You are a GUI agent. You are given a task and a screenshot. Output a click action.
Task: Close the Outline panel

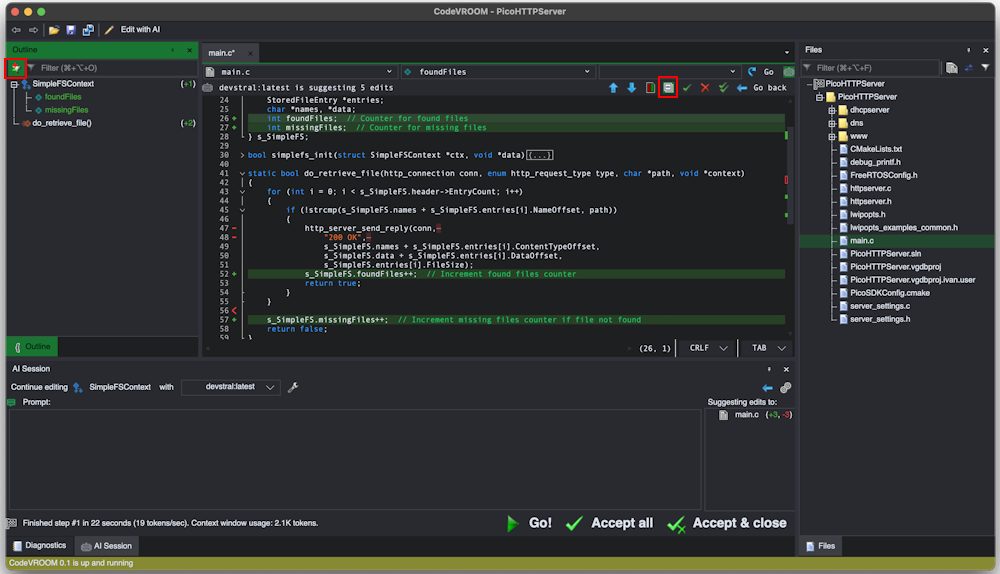coord(189,50)
